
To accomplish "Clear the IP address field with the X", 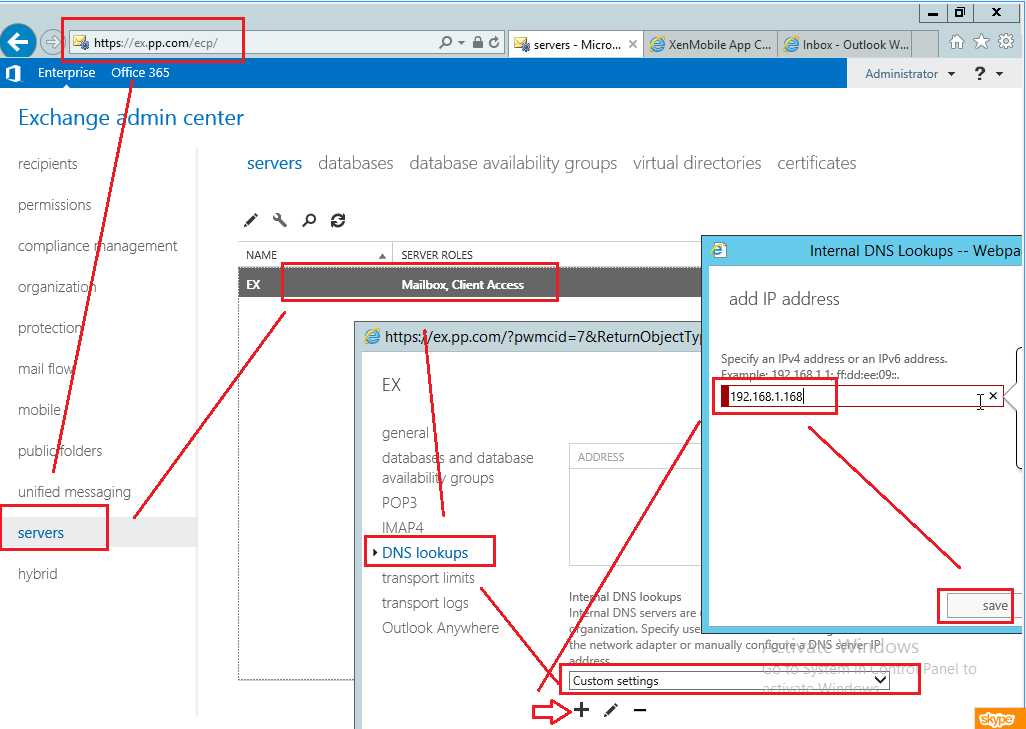I will point(993,396).
